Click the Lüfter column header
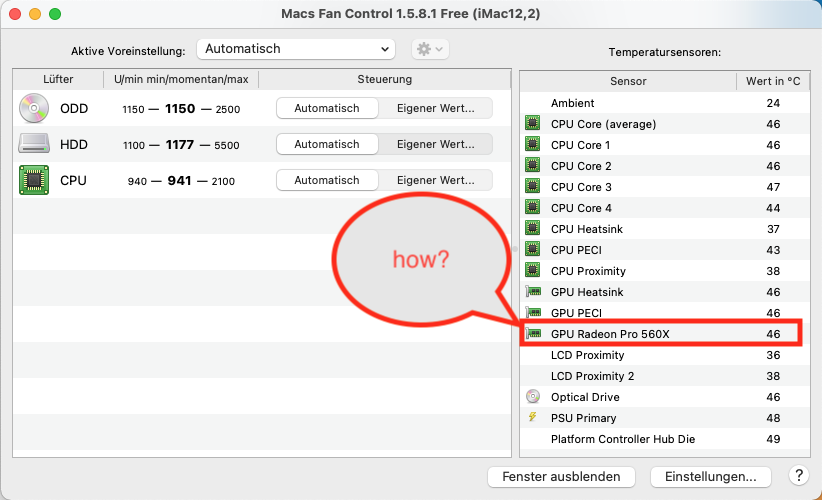 (58, 79)
